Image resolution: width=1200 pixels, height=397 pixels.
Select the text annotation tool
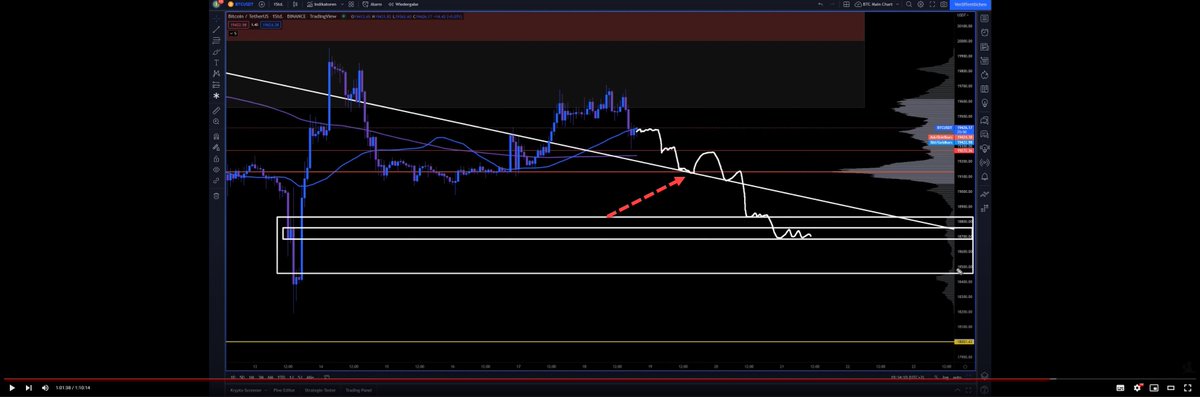pos(216,62)
